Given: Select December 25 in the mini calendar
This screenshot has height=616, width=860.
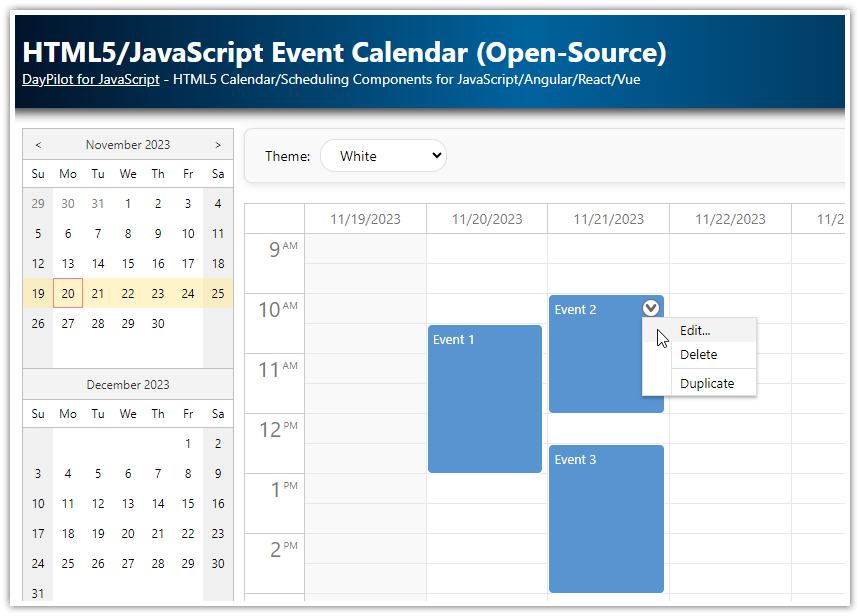Looking at the screenshot, I should [67, 563].
